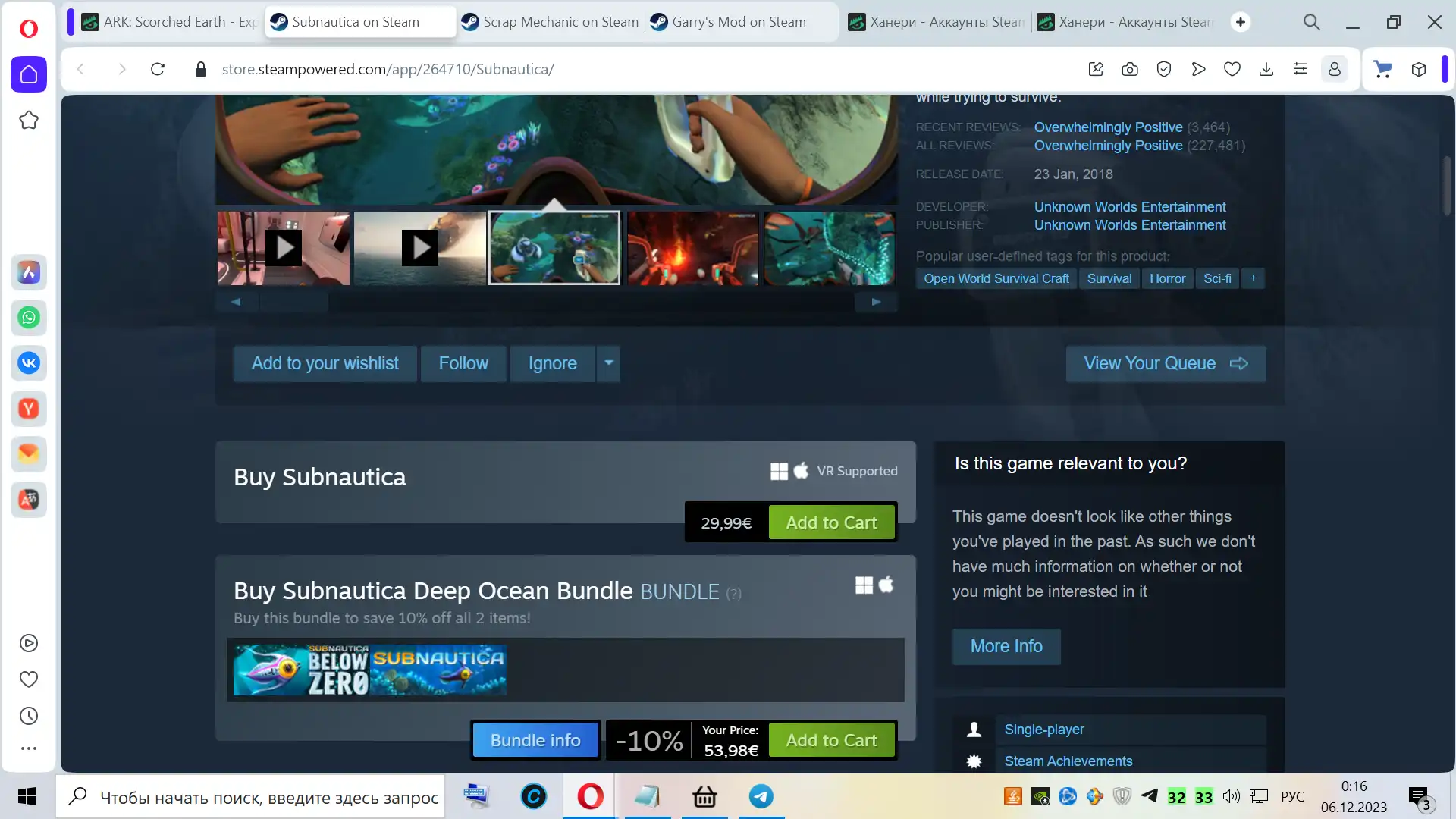Add a tag with the plus button
This screenshot has width=1456, height=819.
[x=1254, y=278]
